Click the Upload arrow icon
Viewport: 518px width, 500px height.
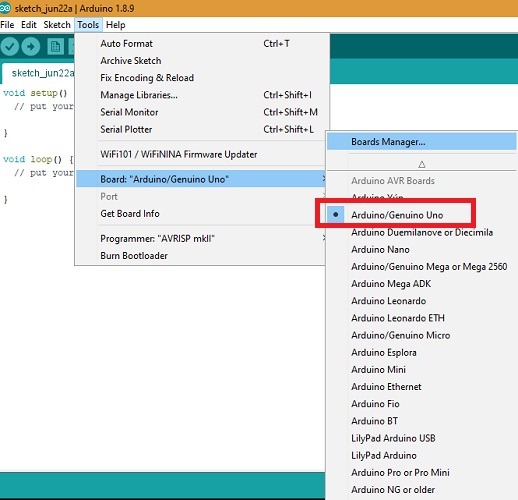(x=31, y=47)
